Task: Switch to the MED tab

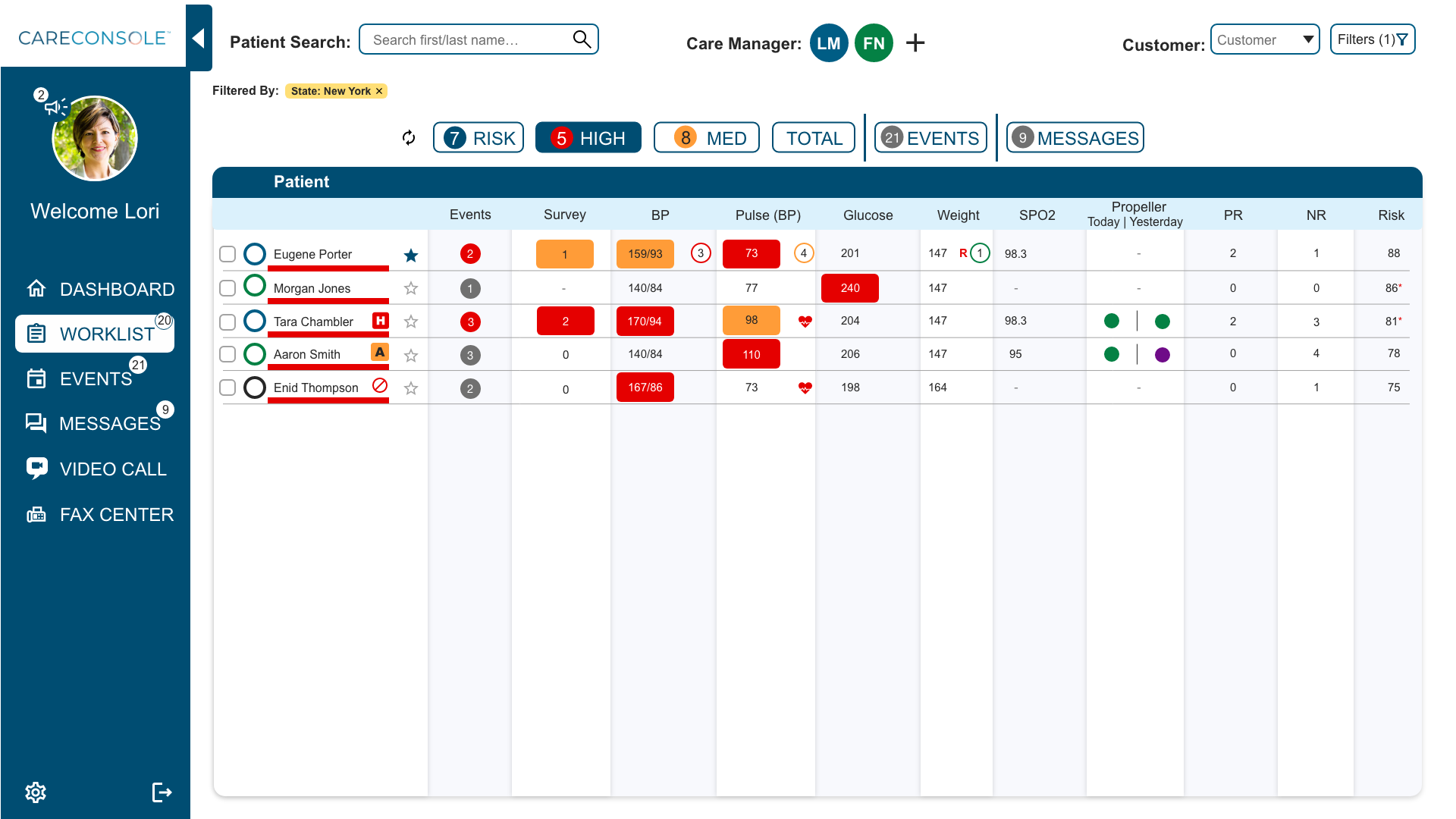Action: (x=707, y=138)
